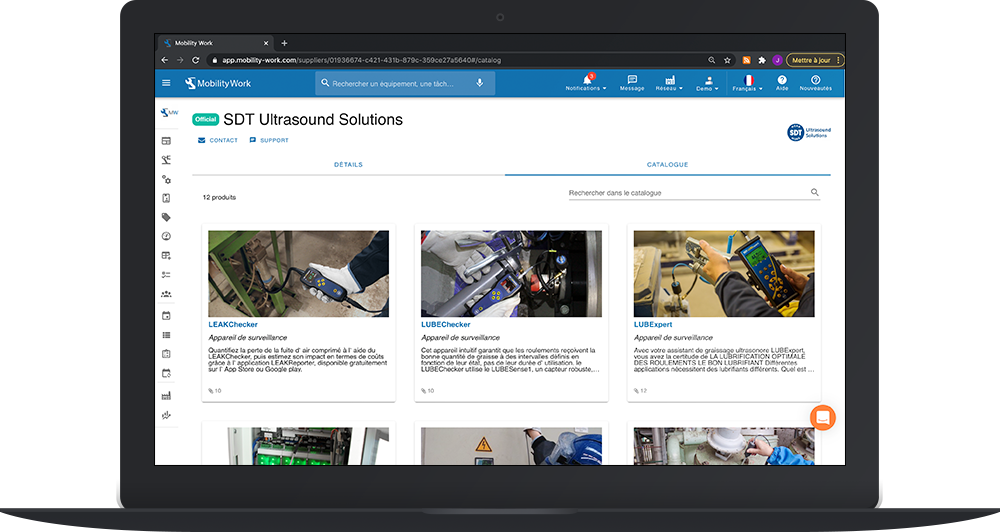Click the CONTACT link
Screen dimensions: 1000x532
217,140
